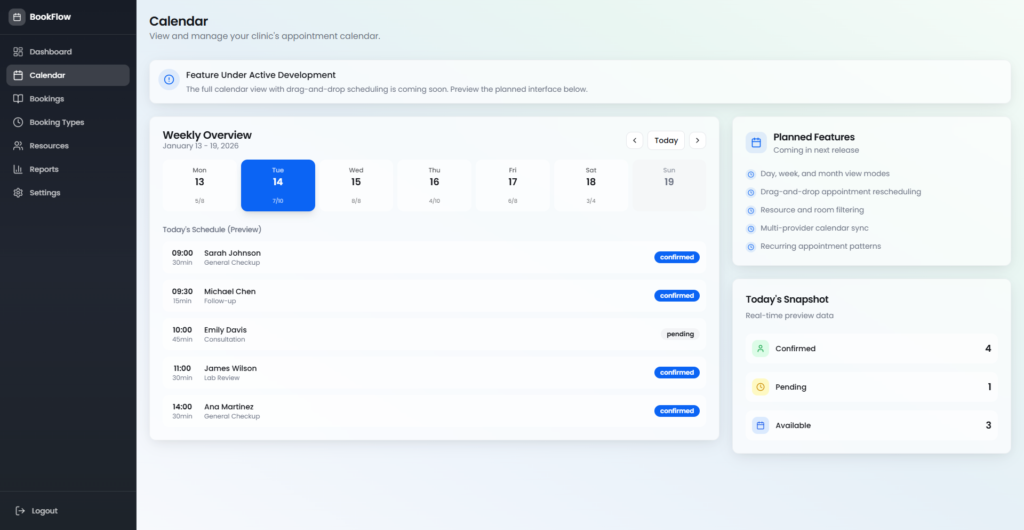
Task: Click the Booking Types clock icon
Action: point(18,122)
